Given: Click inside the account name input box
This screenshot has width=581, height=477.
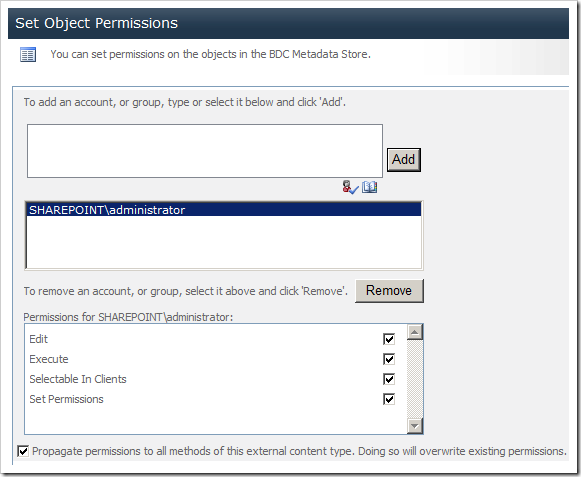Looking at the screenshot, I should pos(205,151).
